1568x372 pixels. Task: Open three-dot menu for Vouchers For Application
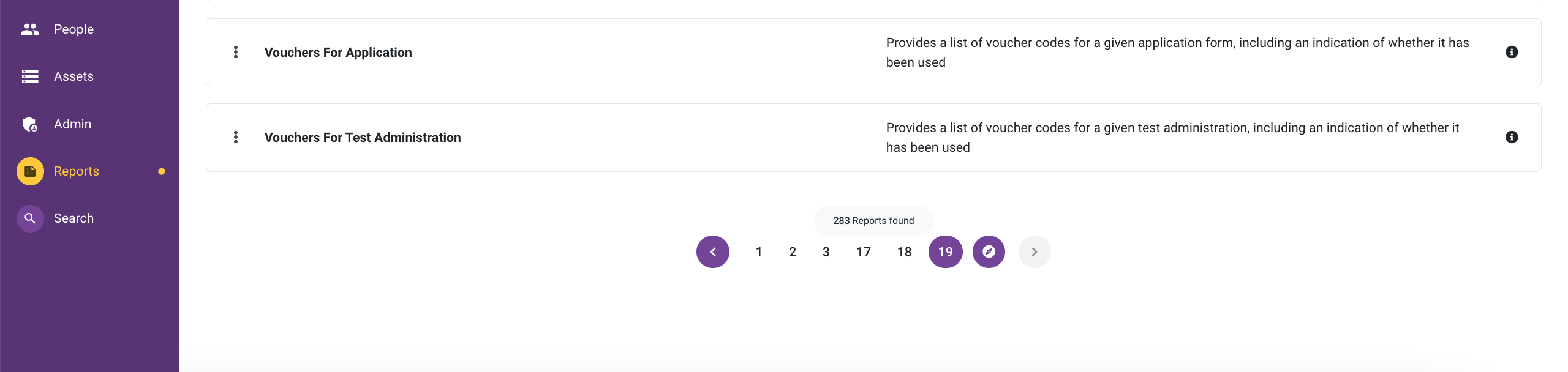(x=236, y=52)
